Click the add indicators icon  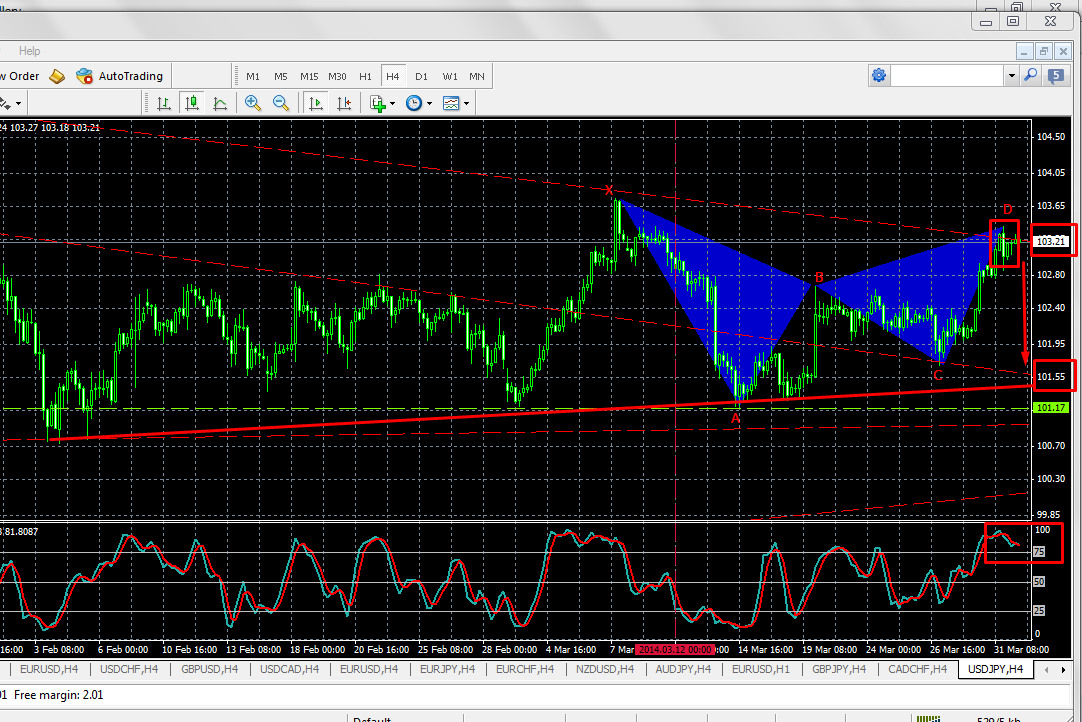tap(377, 104)
